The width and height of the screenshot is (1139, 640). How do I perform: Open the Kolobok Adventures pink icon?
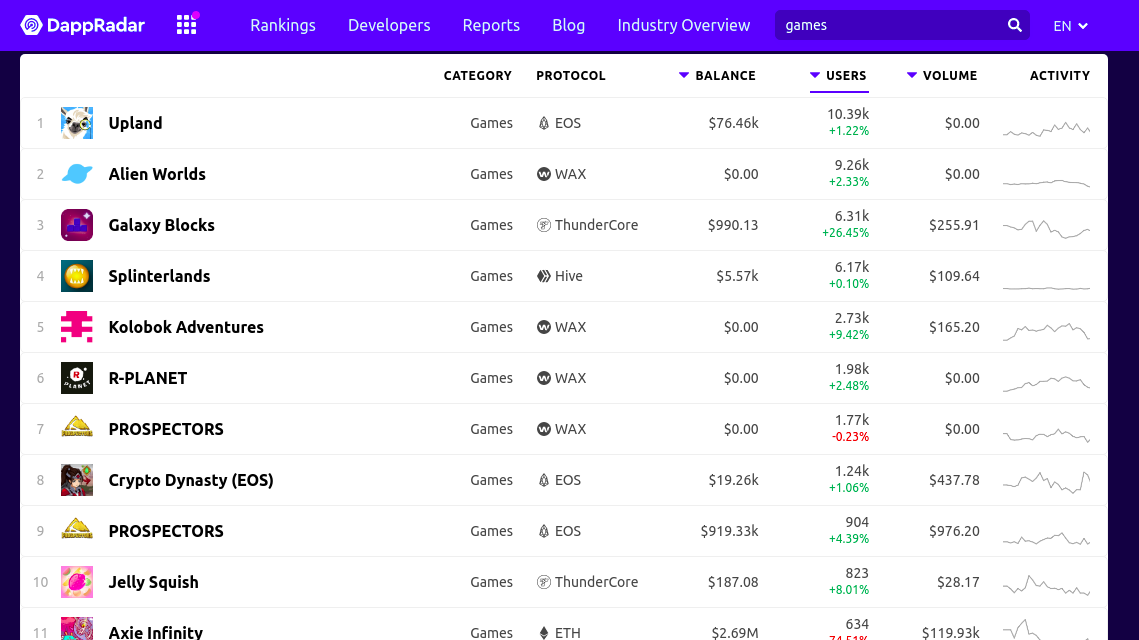77,327
